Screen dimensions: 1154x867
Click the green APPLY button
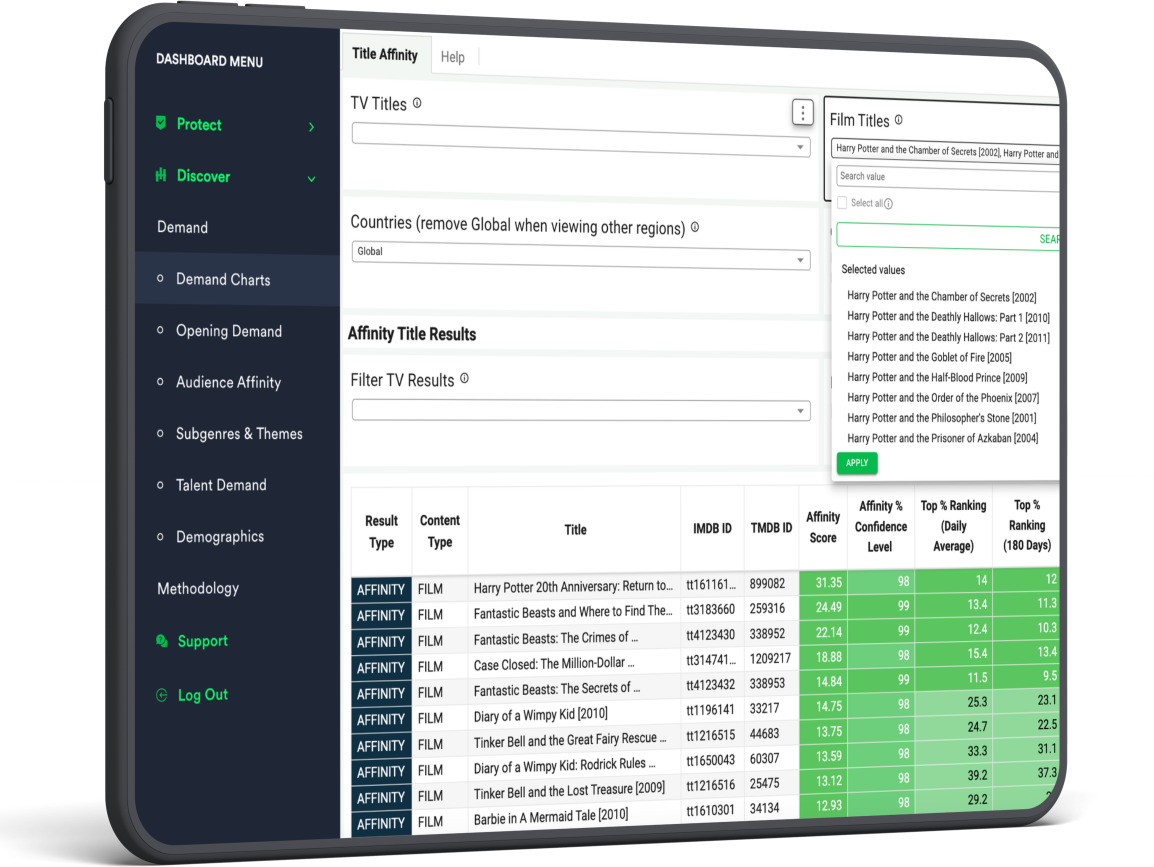(x=856, y=463)
